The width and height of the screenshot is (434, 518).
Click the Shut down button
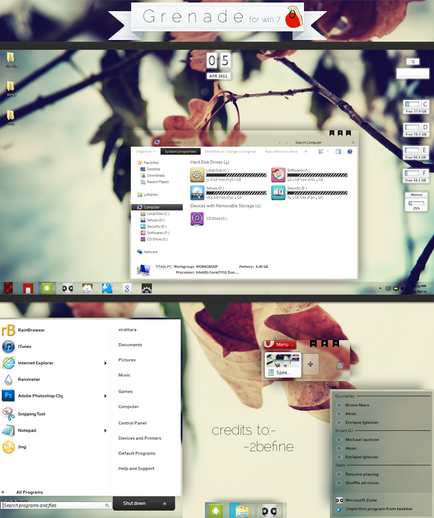135,503
